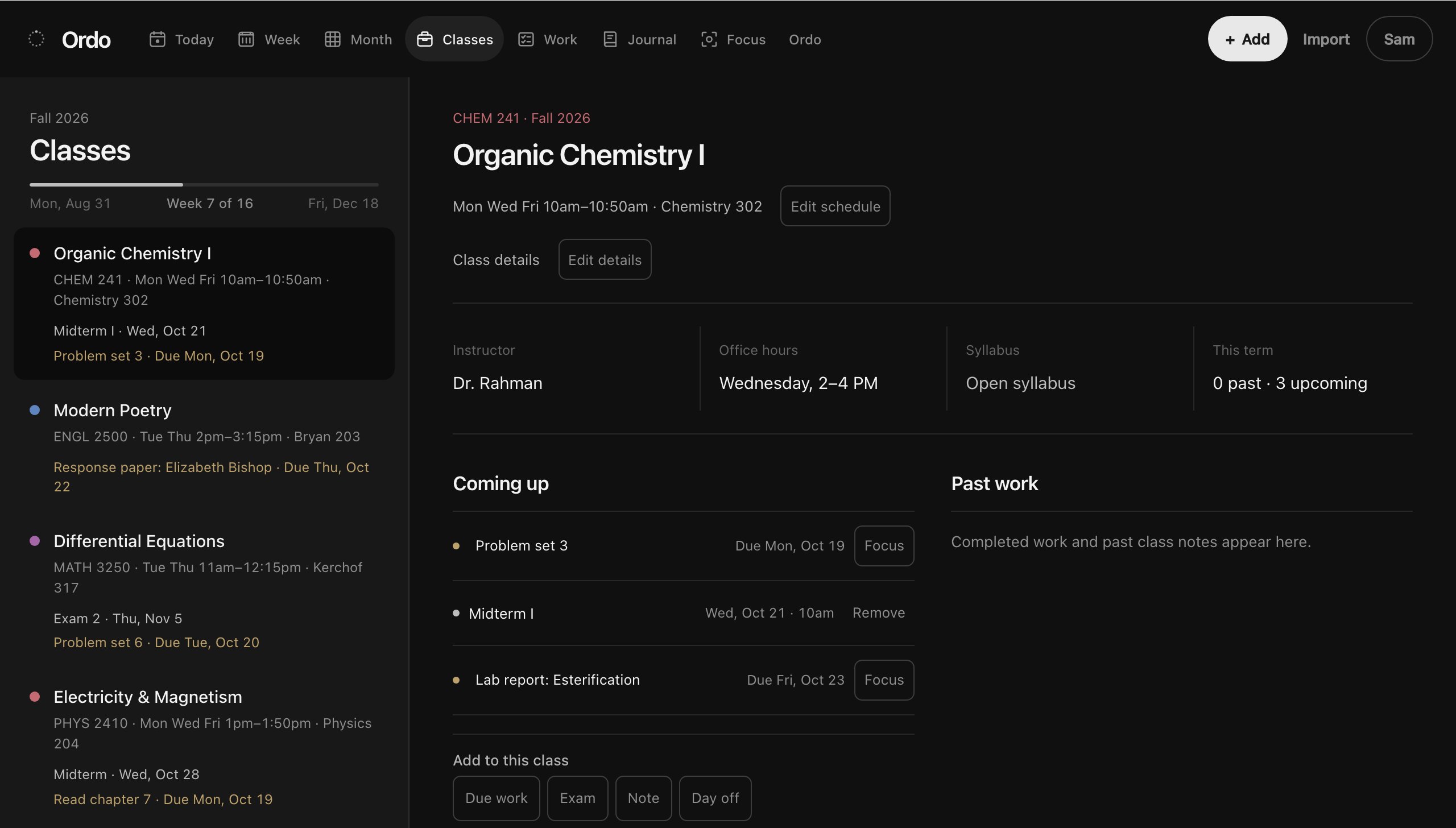Click Focus button for Problem set 3

(x=884, y=545)
